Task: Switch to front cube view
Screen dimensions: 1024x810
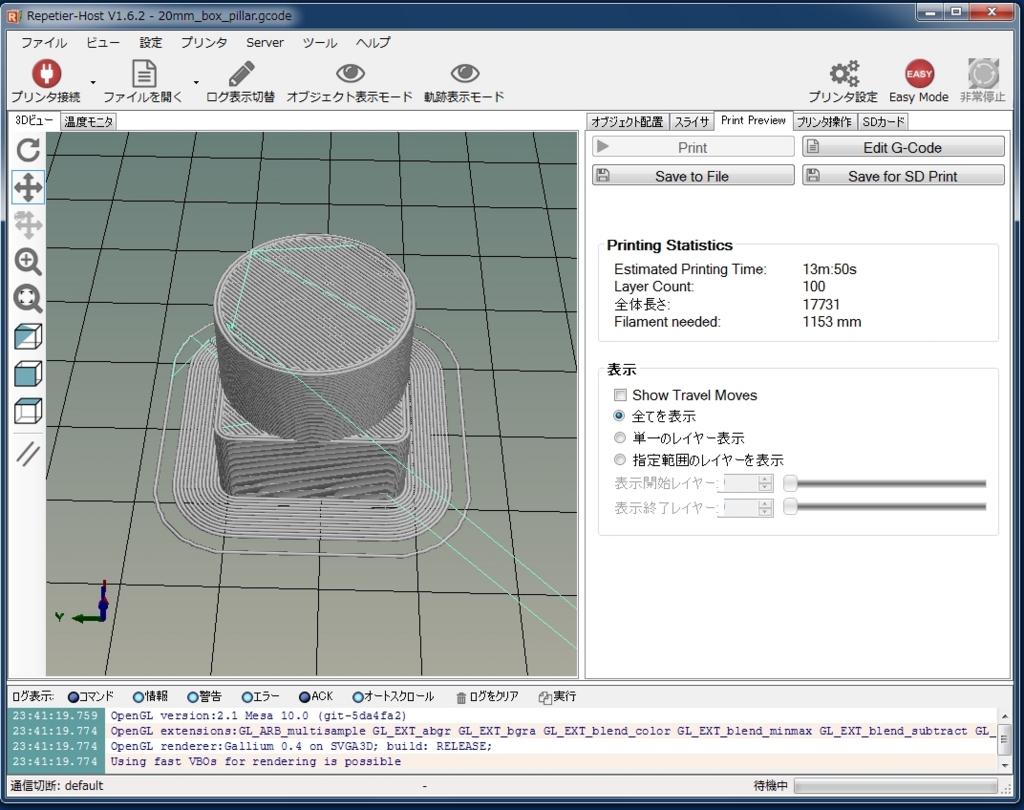Action: tap(28, 374)
